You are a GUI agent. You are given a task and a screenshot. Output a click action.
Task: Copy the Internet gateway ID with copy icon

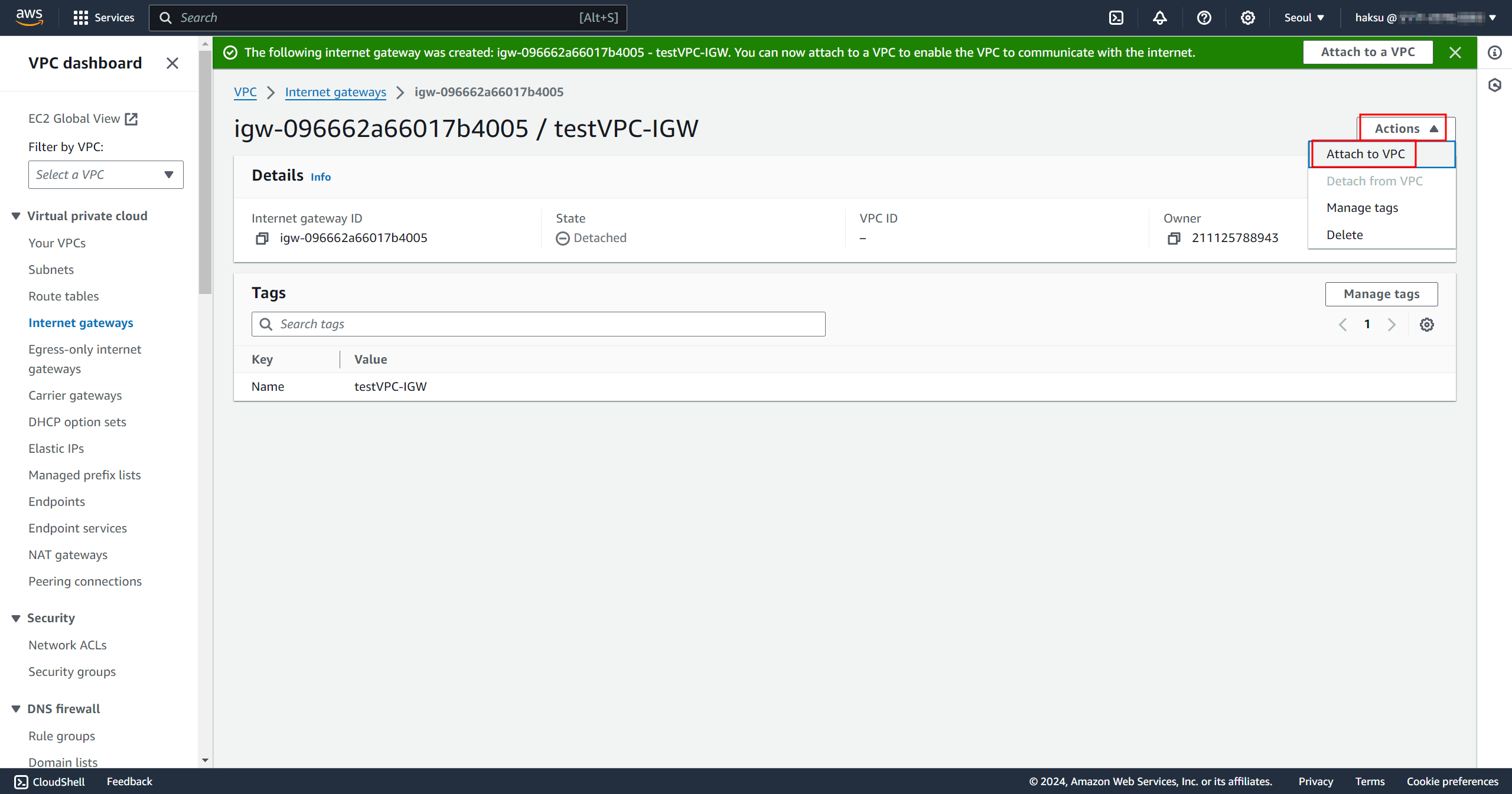[262, 238]
